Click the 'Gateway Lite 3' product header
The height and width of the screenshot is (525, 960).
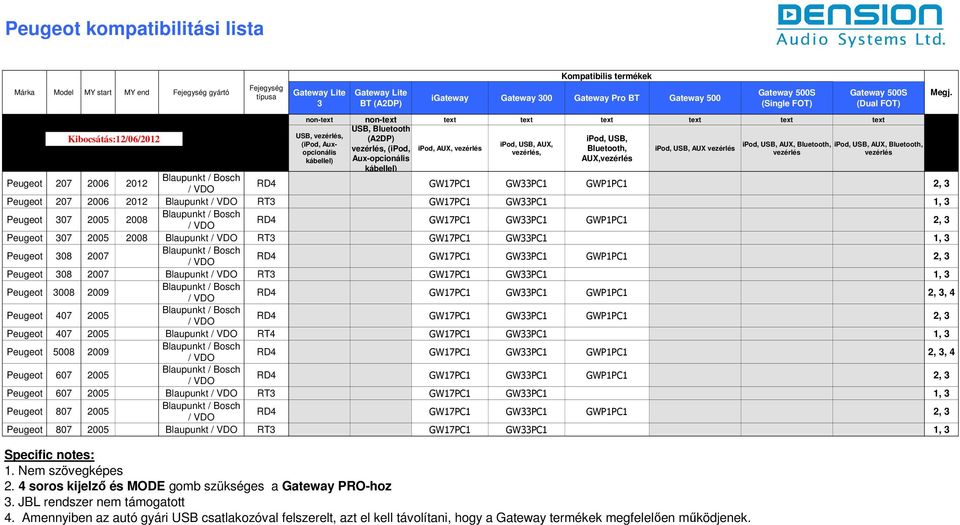tap(319, 98)
